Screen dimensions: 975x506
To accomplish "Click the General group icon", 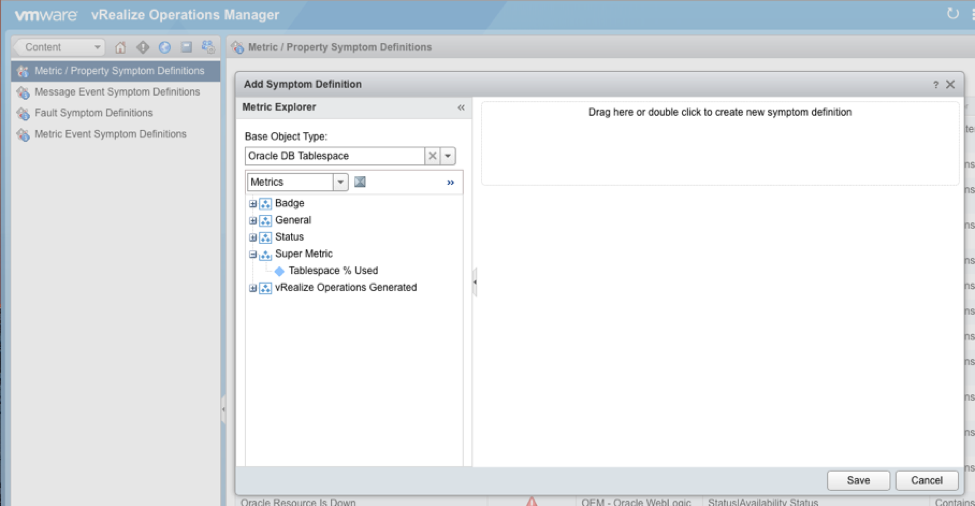I will point(266,221).
